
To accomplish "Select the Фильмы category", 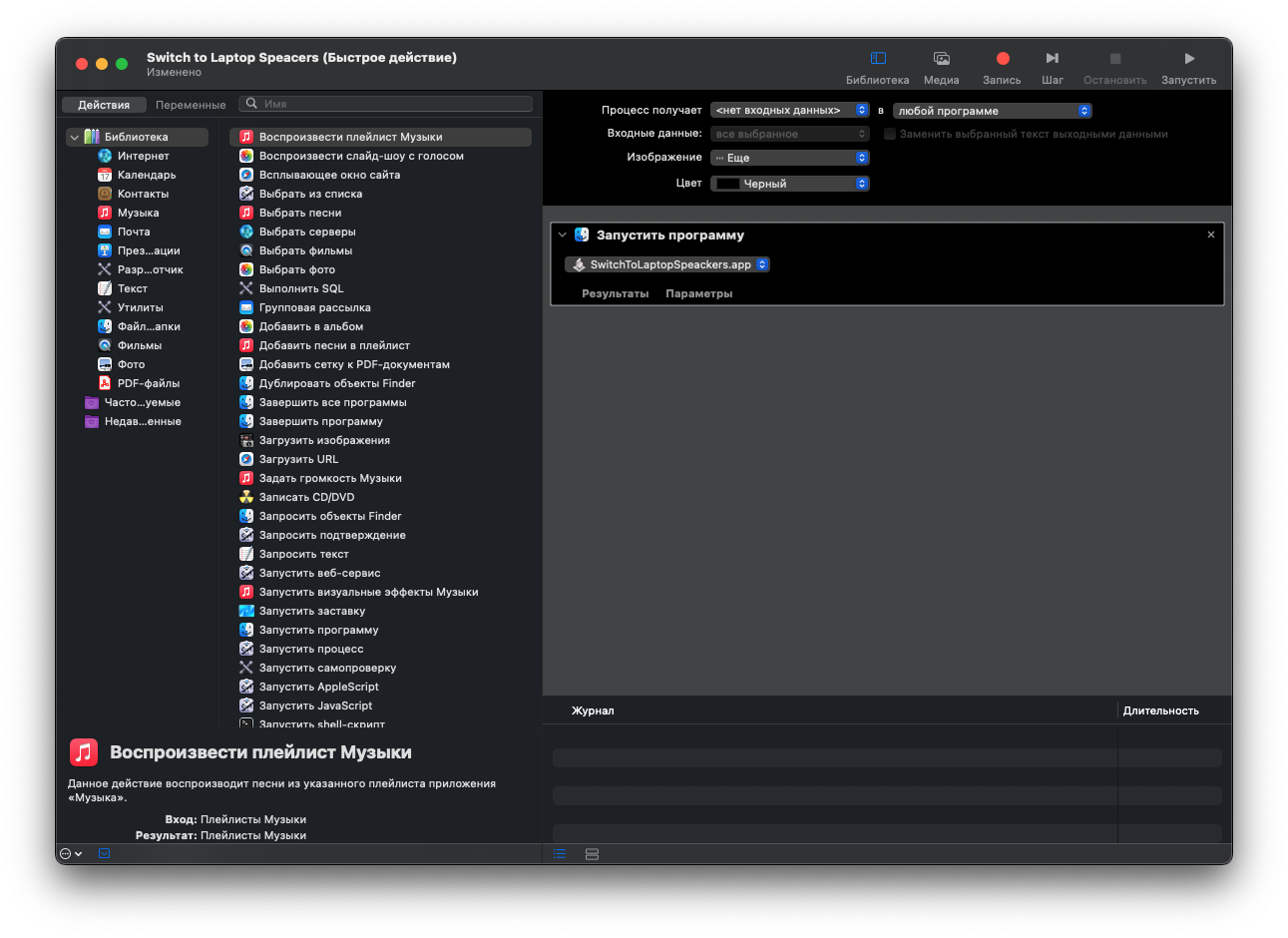I will point(139,345).
